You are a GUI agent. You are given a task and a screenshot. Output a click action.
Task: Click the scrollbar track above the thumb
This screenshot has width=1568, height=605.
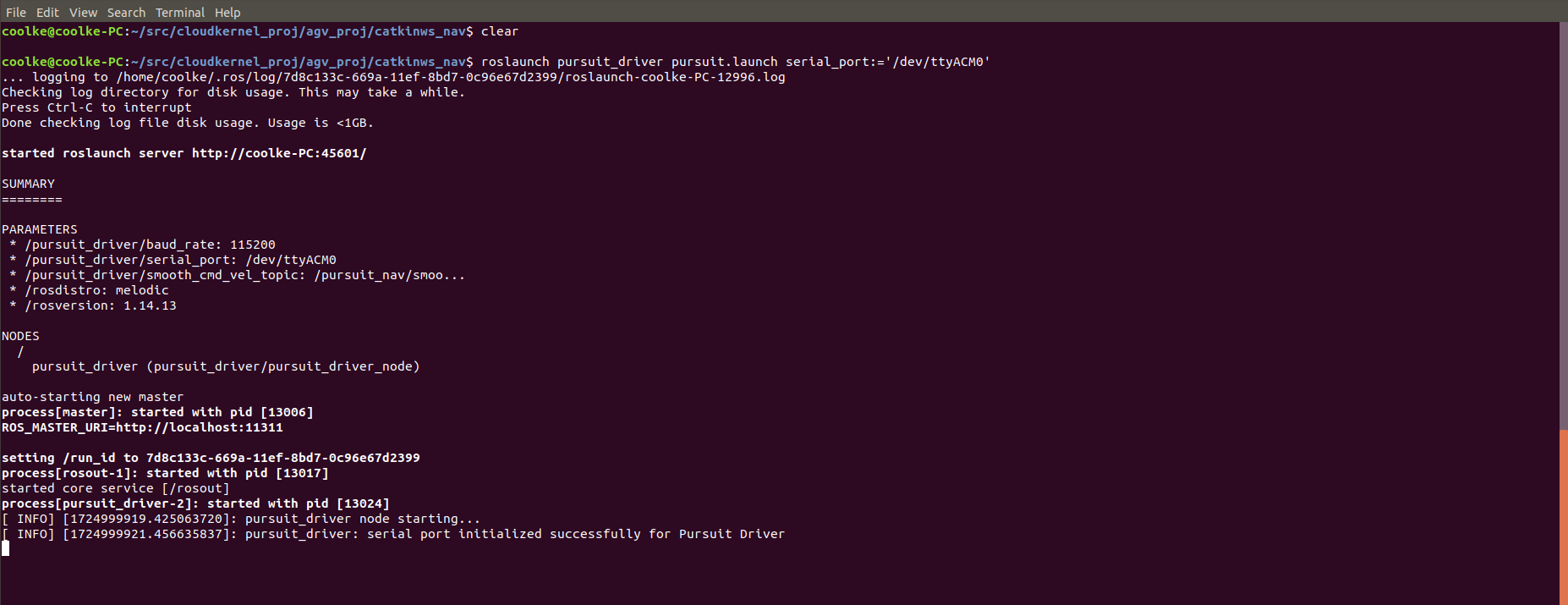click(1563, 226)
